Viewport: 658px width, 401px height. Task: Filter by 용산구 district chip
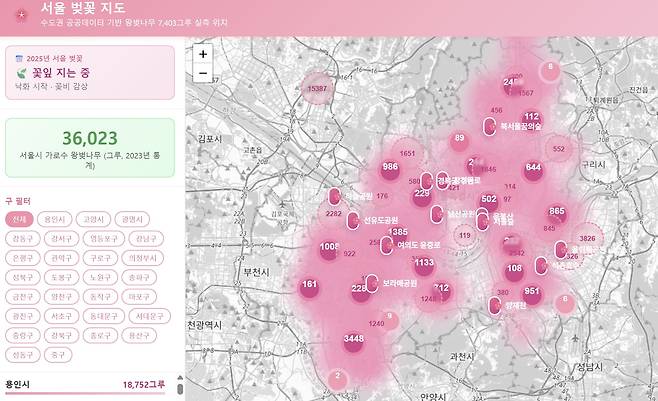pos(139,335)
